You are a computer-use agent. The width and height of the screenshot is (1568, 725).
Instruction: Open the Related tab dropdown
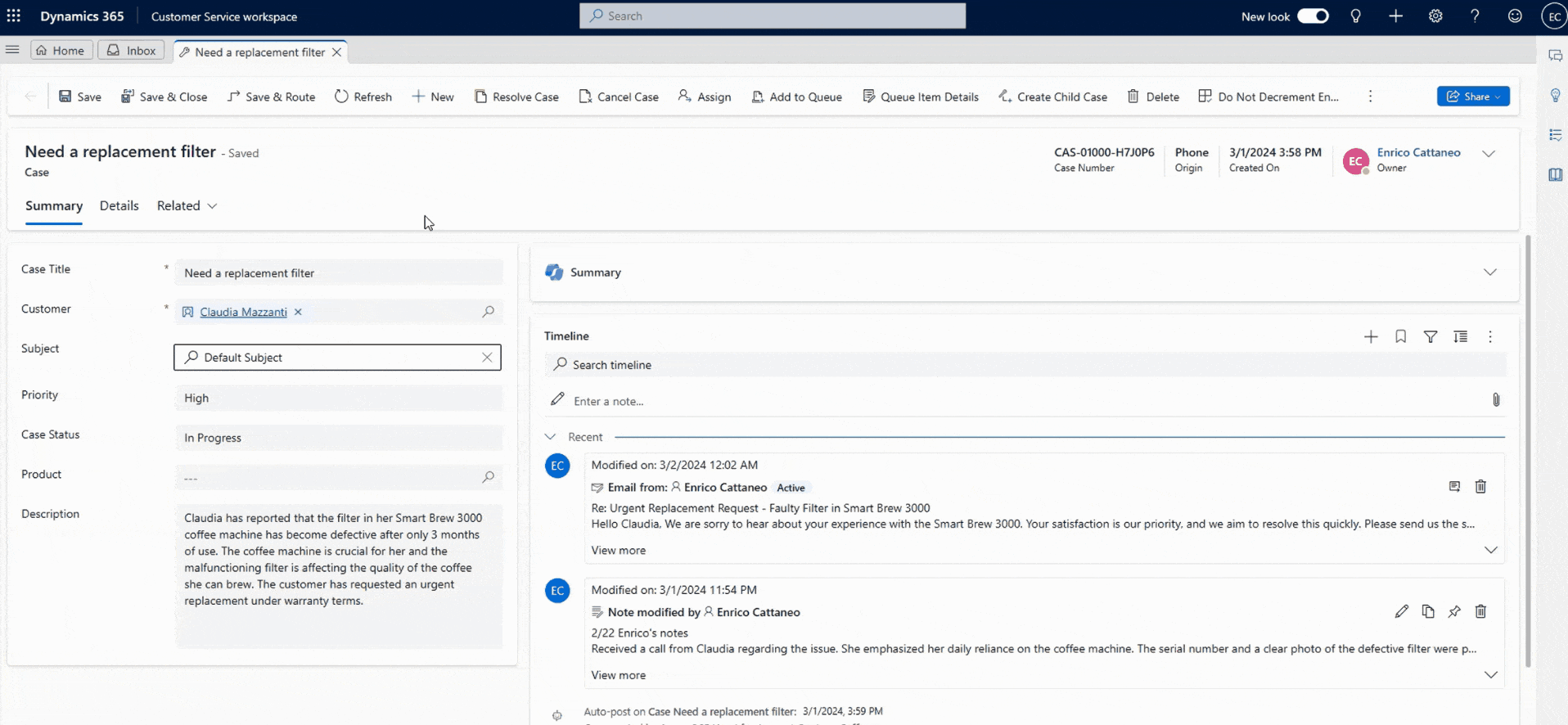(x=187, y=206)
